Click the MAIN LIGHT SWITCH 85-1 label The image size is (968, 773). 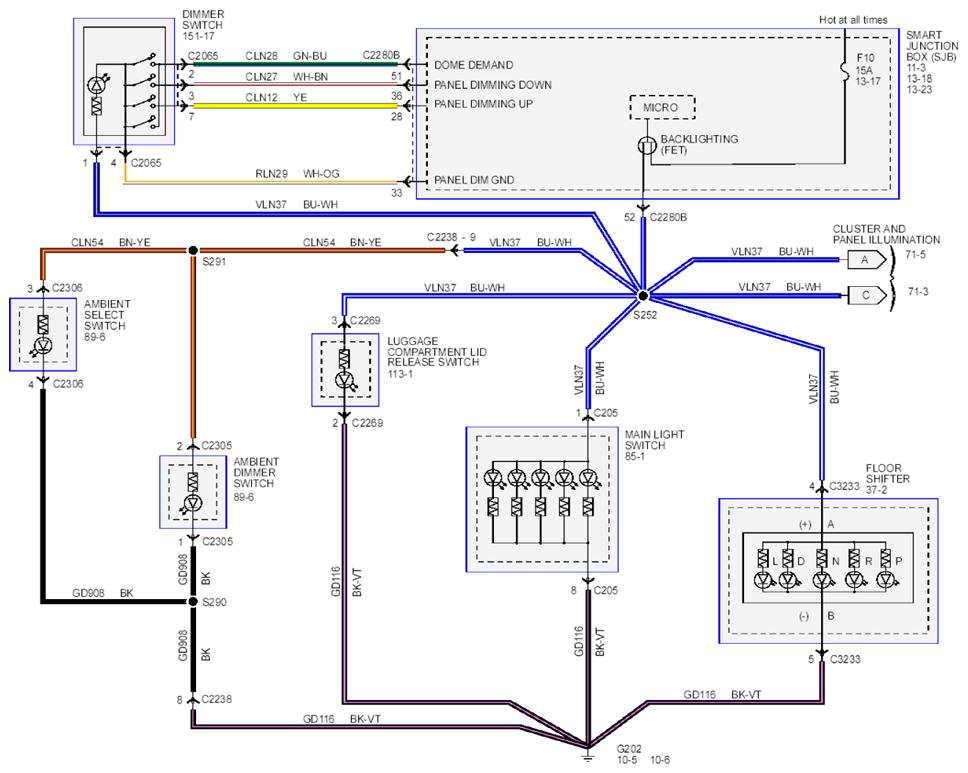click(x=654, y=445)
